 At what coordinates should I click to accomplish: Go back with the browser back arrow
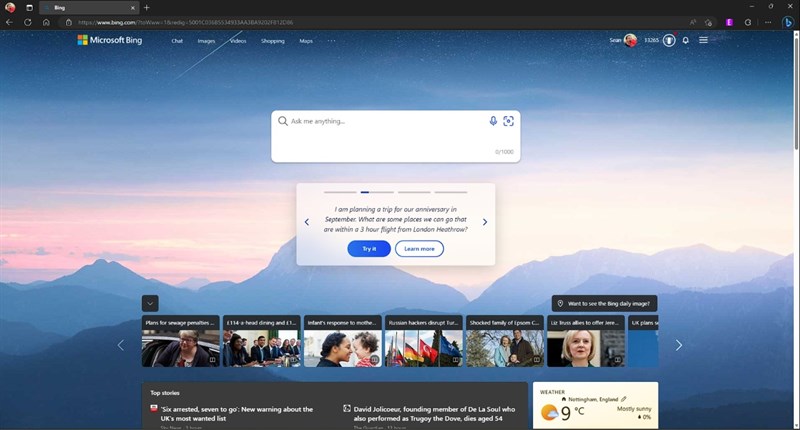coord(9,22)
